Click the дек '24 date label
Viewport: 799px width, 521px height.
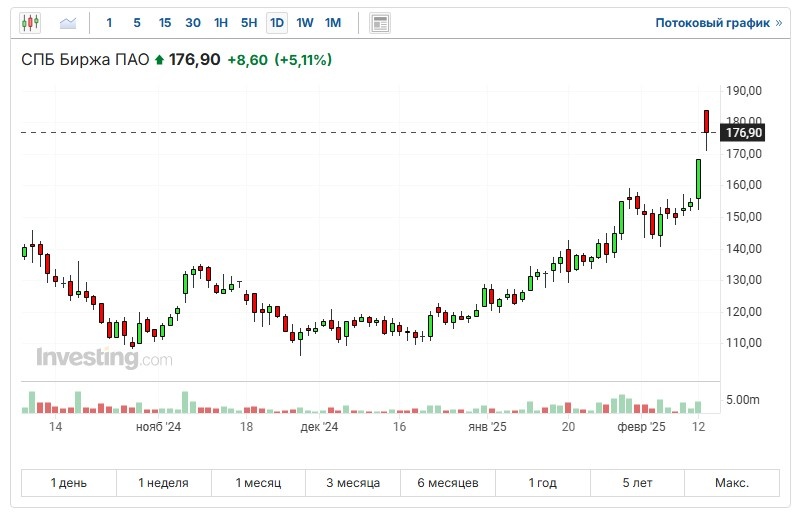[x=319, y=427]
